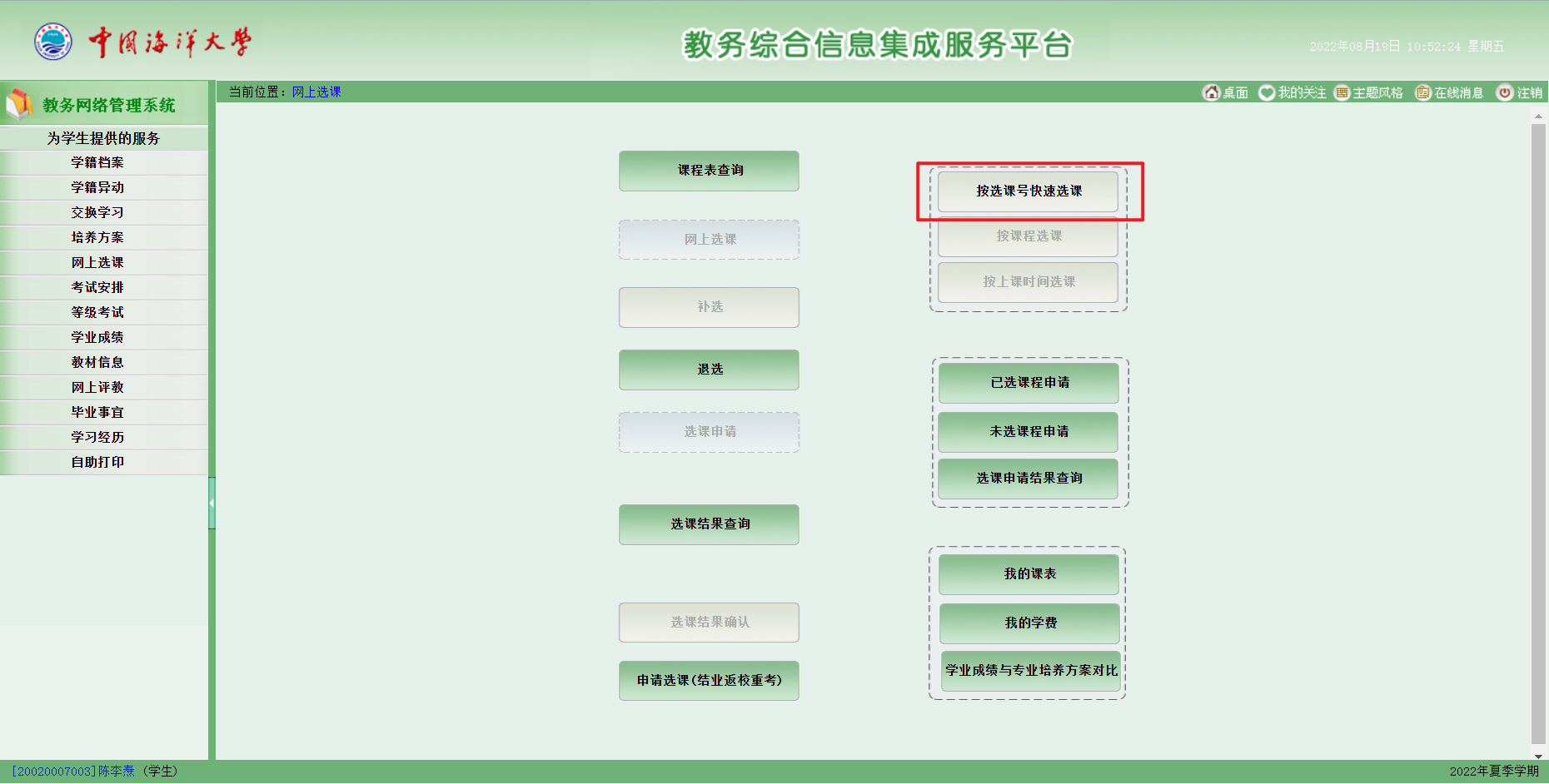Screen dimensions: 1549x784
Task: Click the 按选课号快速选课 button
Action: point(1029,191)
